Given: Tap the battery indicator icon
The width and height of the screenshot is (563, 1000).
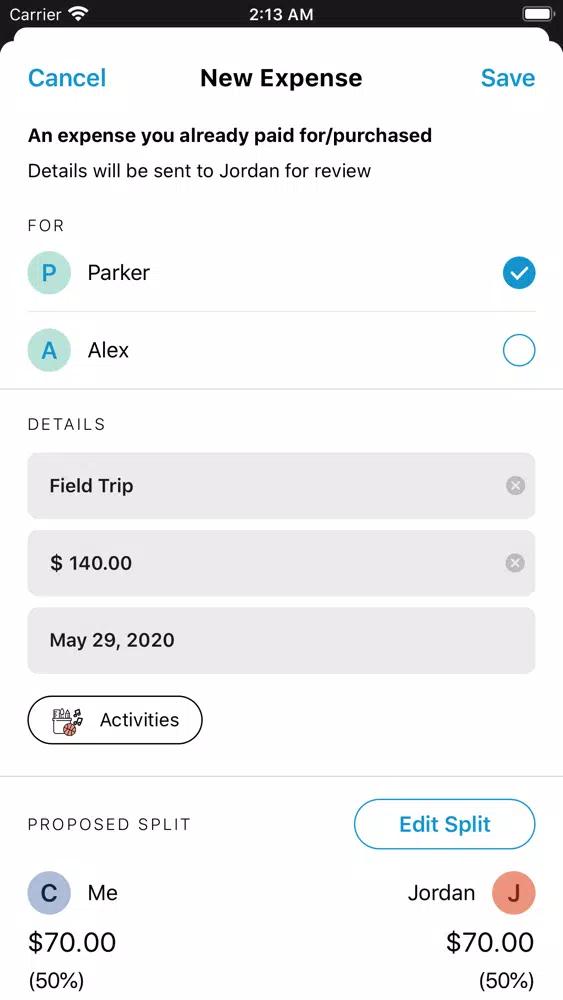Looking at the screenshot, I should click(x=539, y=14).
